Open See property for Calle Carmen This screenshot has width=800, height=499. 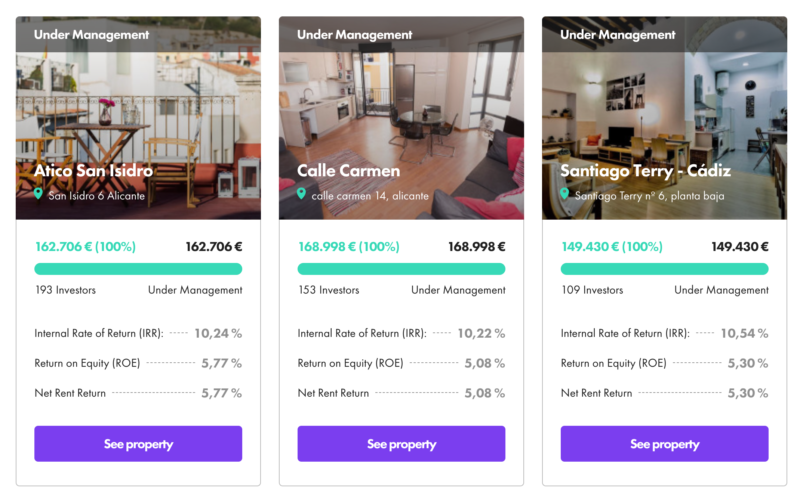[x=402, y=444]
